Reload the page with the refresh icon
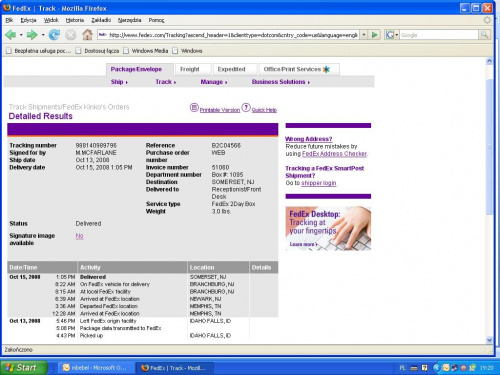Viewport: 500px width, 375px height. click(x=54, y=35)
